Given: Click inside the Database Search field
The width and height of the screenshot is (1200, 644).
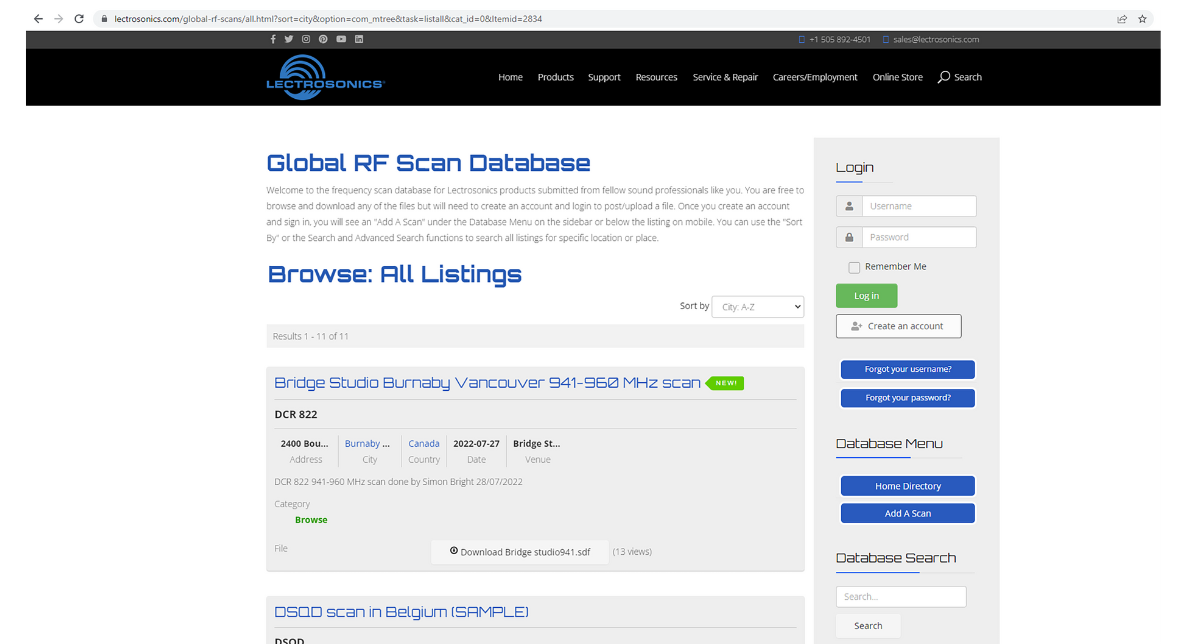Looking at the screenshot, I should [900, 596].
